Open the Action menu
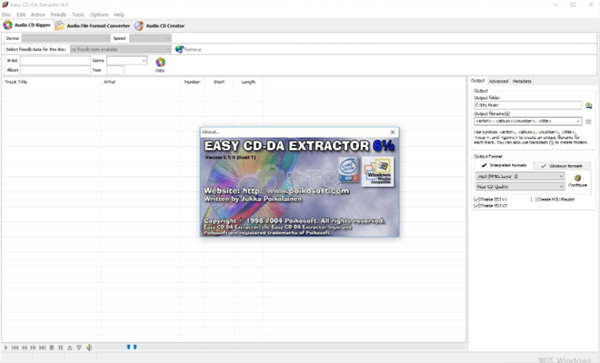Image resolution: width=600 pixels, height=363 pixels. click(38, 15)
